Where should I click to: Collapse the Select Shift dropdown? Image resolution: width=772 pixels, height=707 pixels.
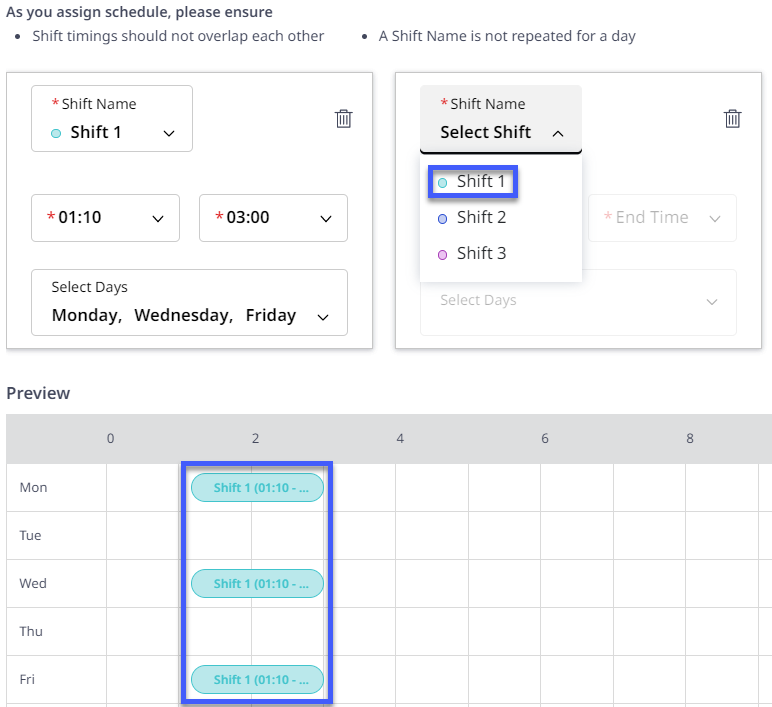[500, 119]
